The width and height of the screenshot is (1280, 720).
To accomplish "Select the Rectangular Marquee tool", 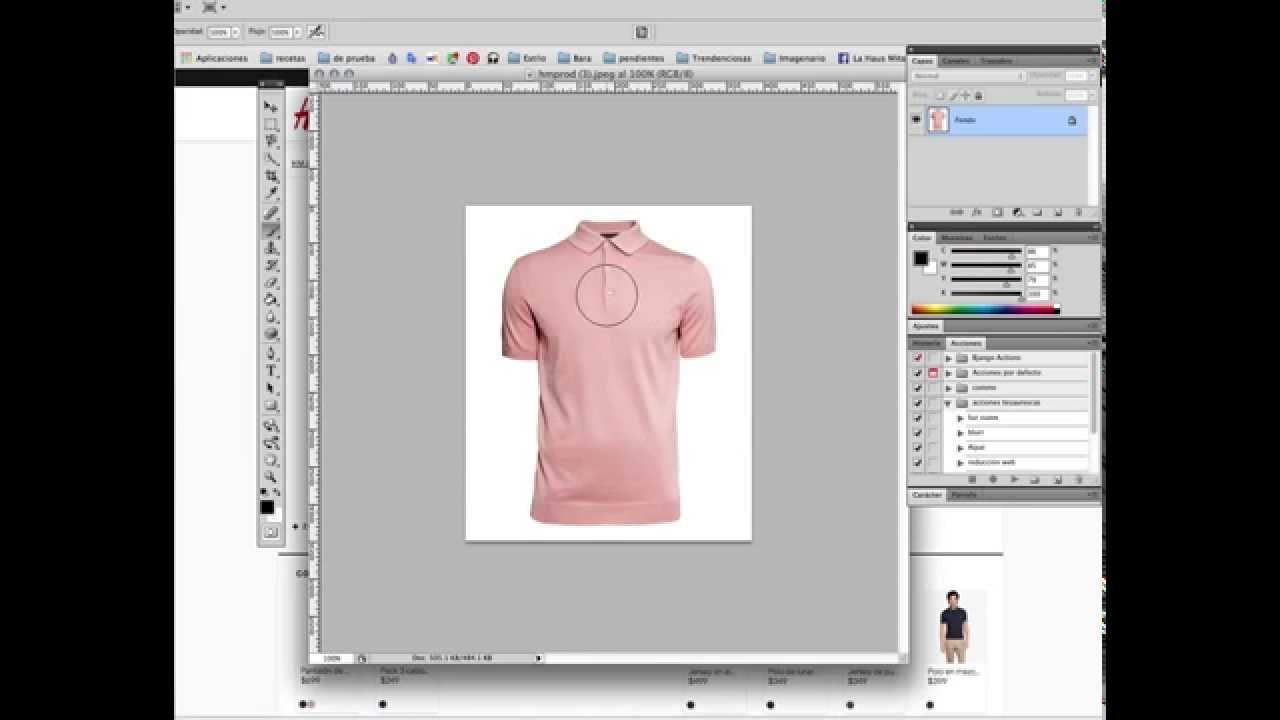I will pyautogui.click(x=271, y=124).
